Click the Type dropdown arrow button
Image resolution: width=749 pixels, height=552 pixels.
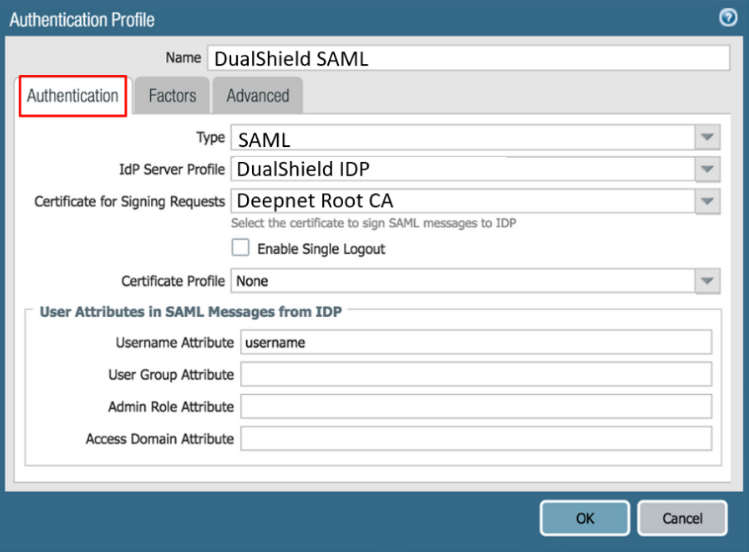click(707, 138)
